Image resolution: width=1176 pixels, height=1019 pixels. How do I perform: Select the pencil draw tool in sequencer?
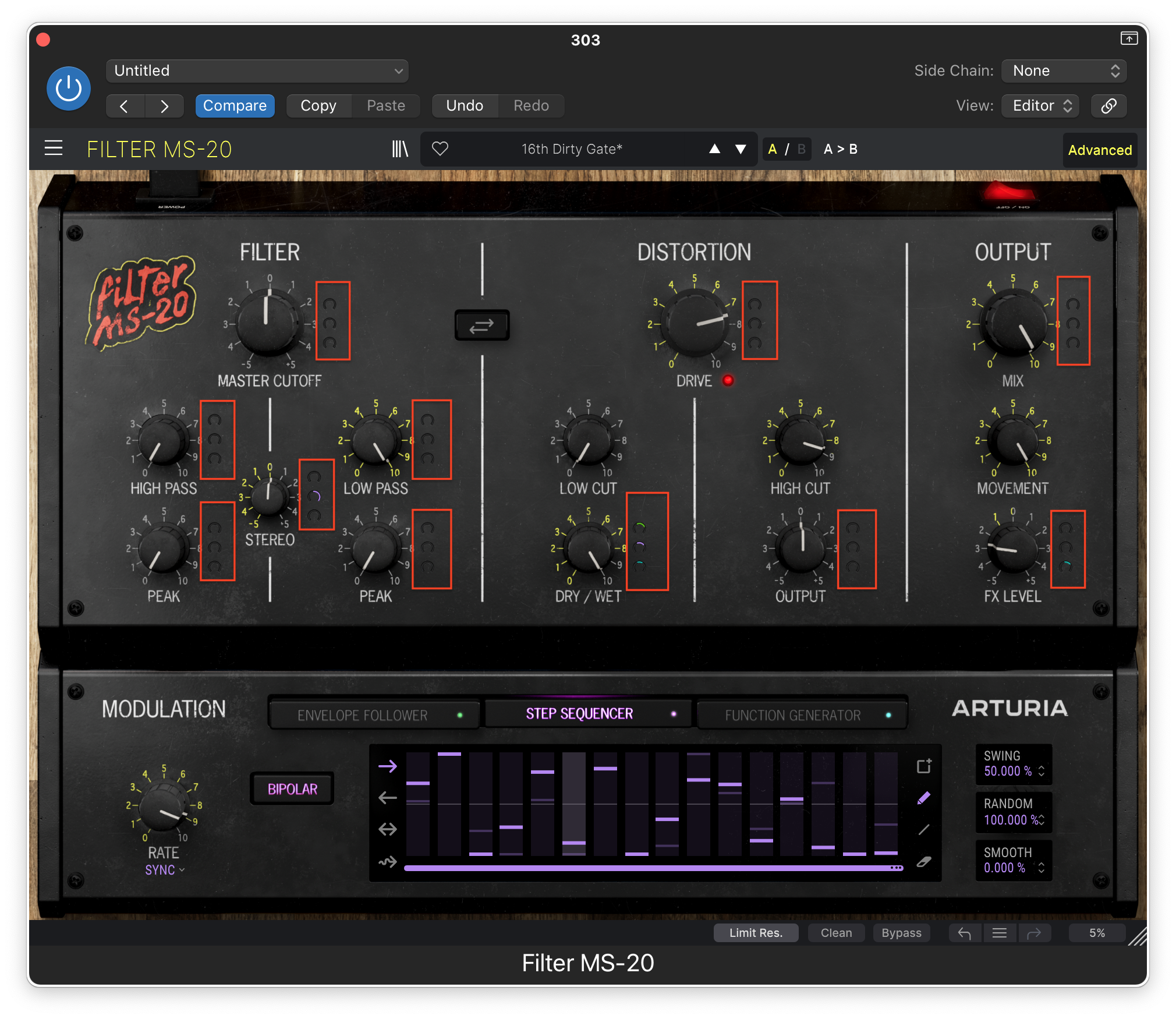tap(924, 798)
